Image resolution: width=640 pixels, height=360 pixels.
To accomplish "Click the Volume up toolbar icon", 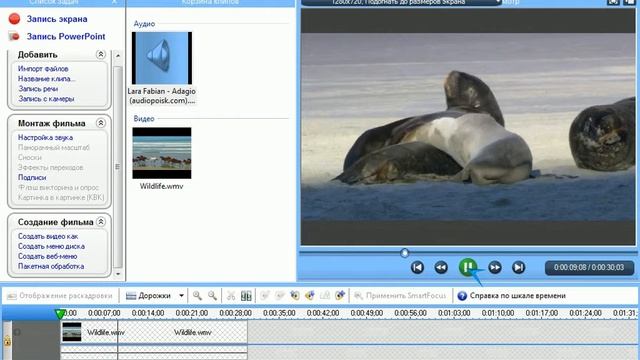I will pyautogui.click(x=295, y=296).
